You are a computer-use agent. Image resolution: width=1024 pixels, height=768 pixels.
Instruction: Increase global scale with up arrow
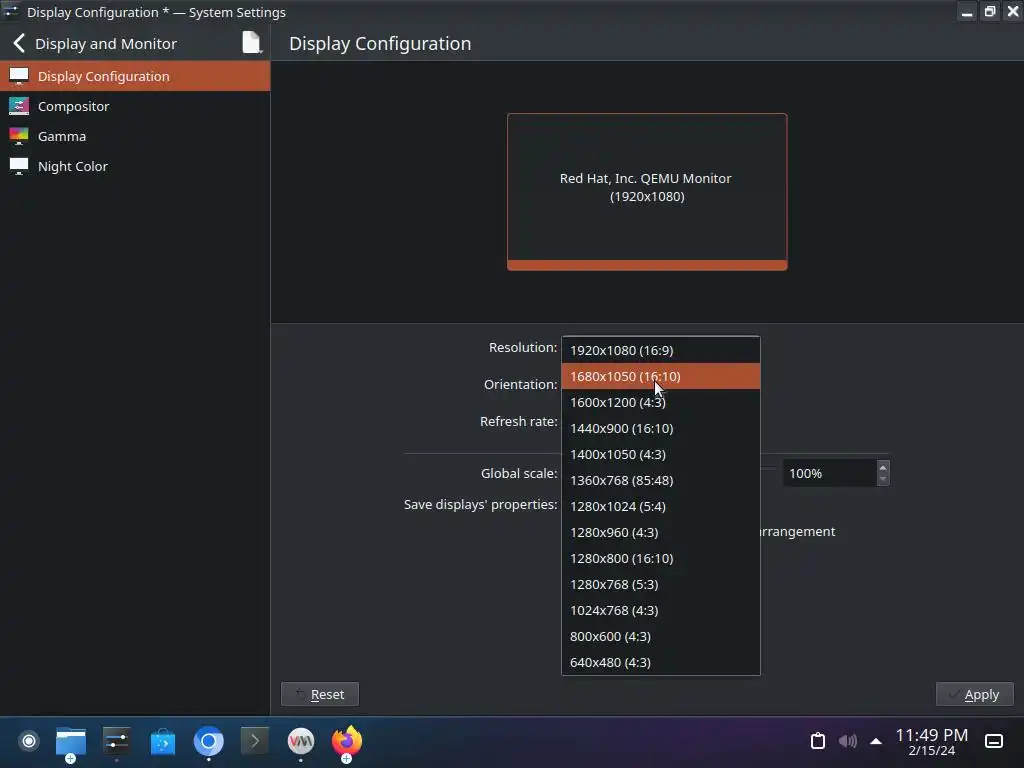[x=883, y=467]
